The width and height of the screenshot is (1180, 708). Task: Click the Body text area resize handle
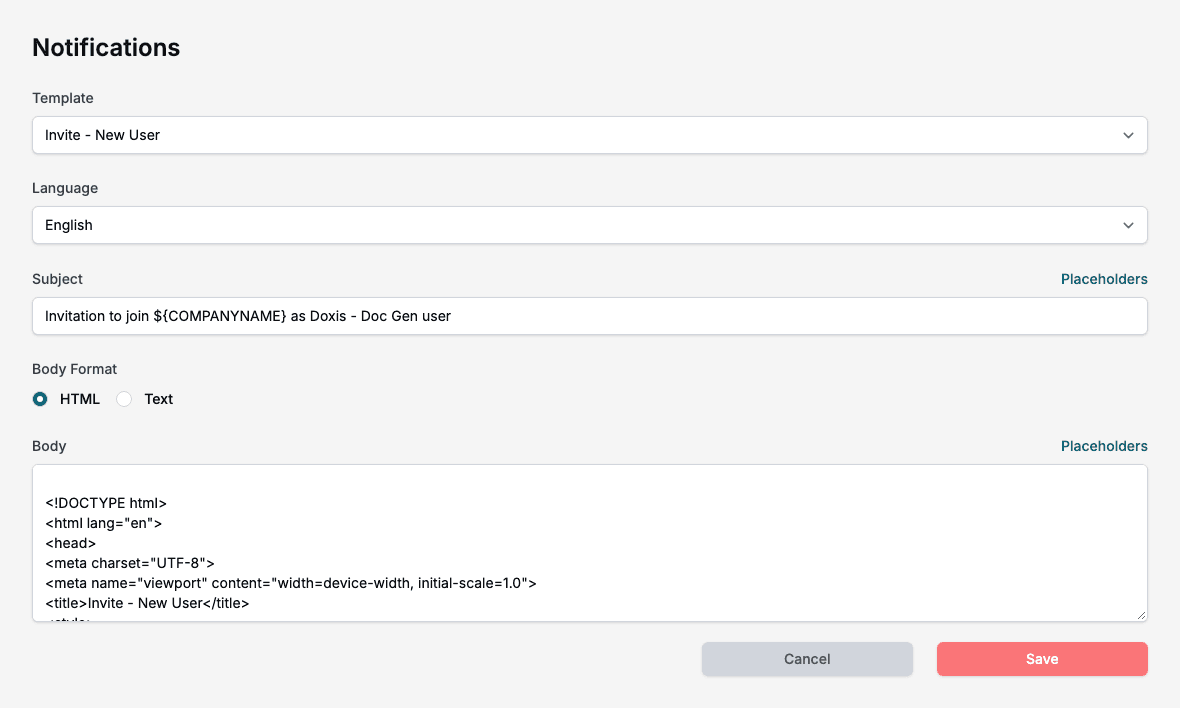click(x=1141, y=615)
